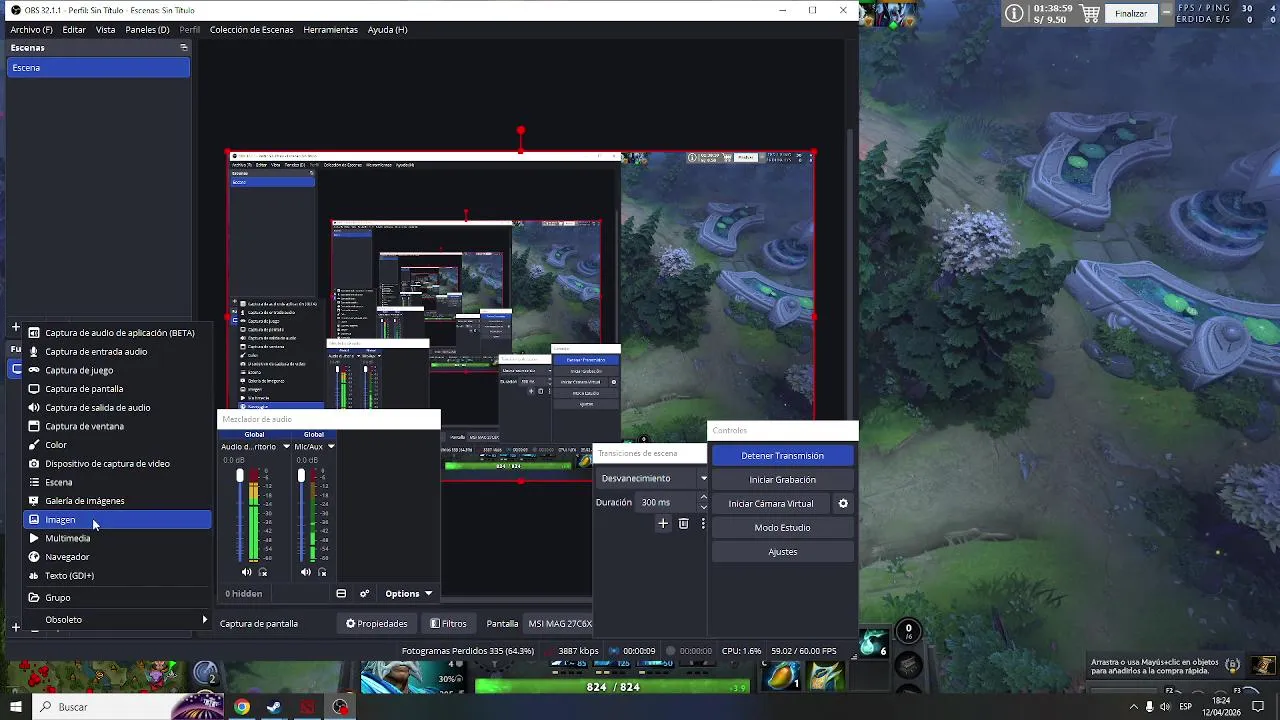
Task: Click the 0 hidden label in mixer
Action: coord(244,594)
